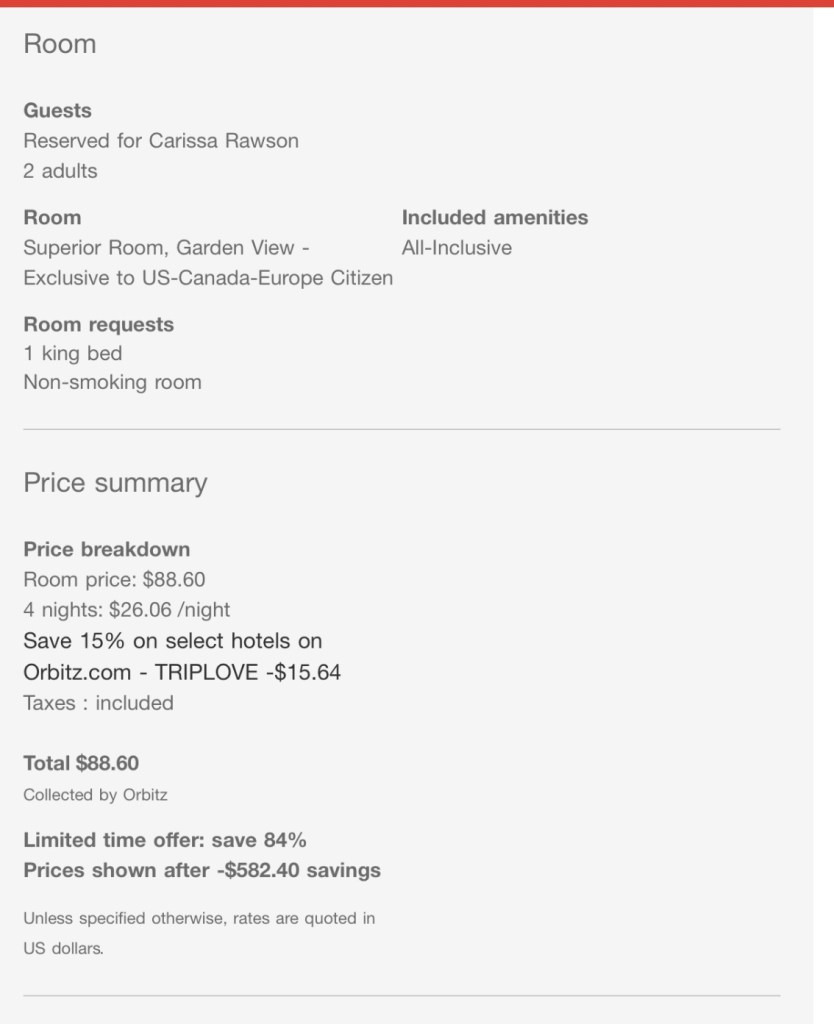Select the Reserved for Carissa Rawson text
The image size is (834, 1024).
[x=161, y=141]
